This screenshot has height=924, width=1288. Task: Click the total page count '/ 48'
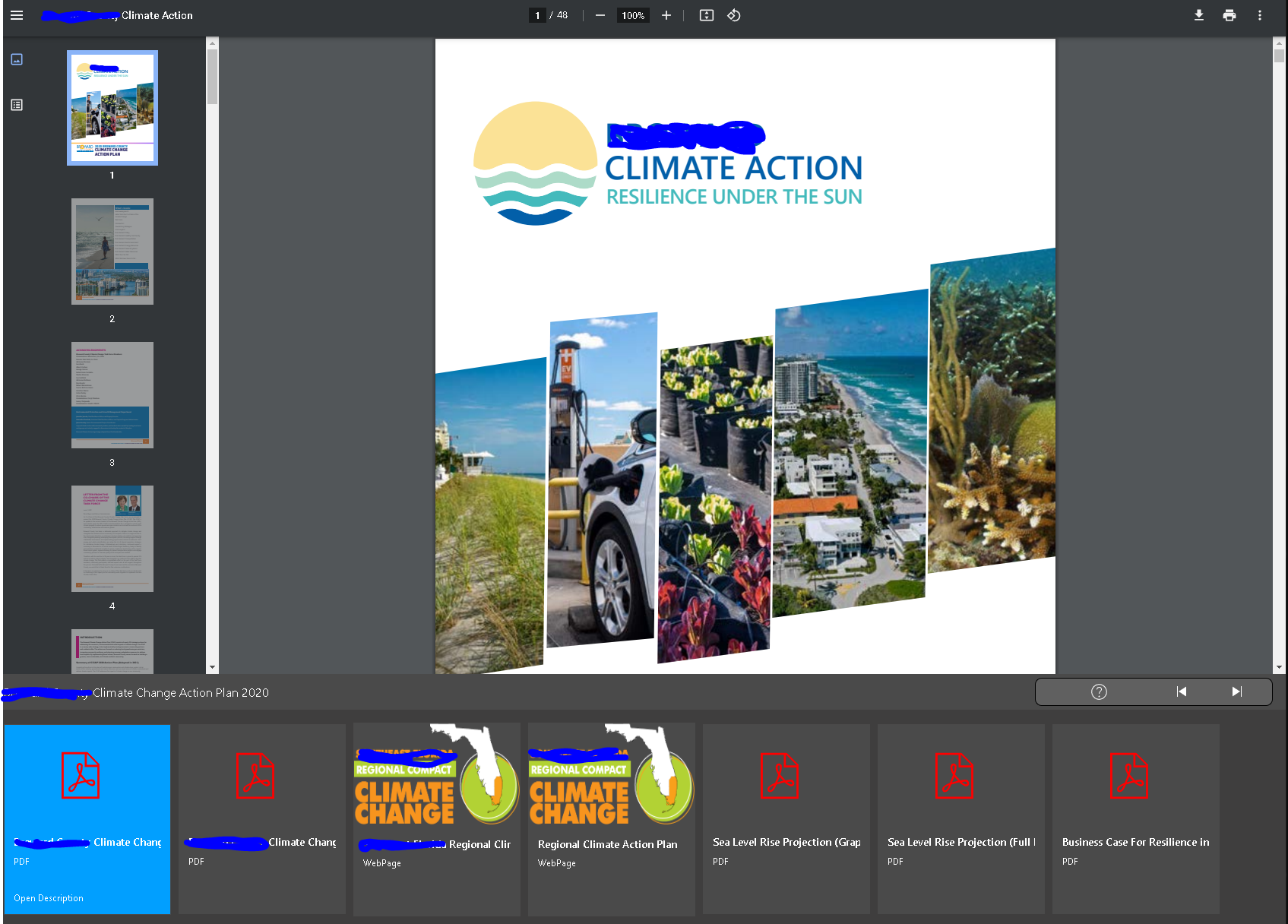pos(559,15)
